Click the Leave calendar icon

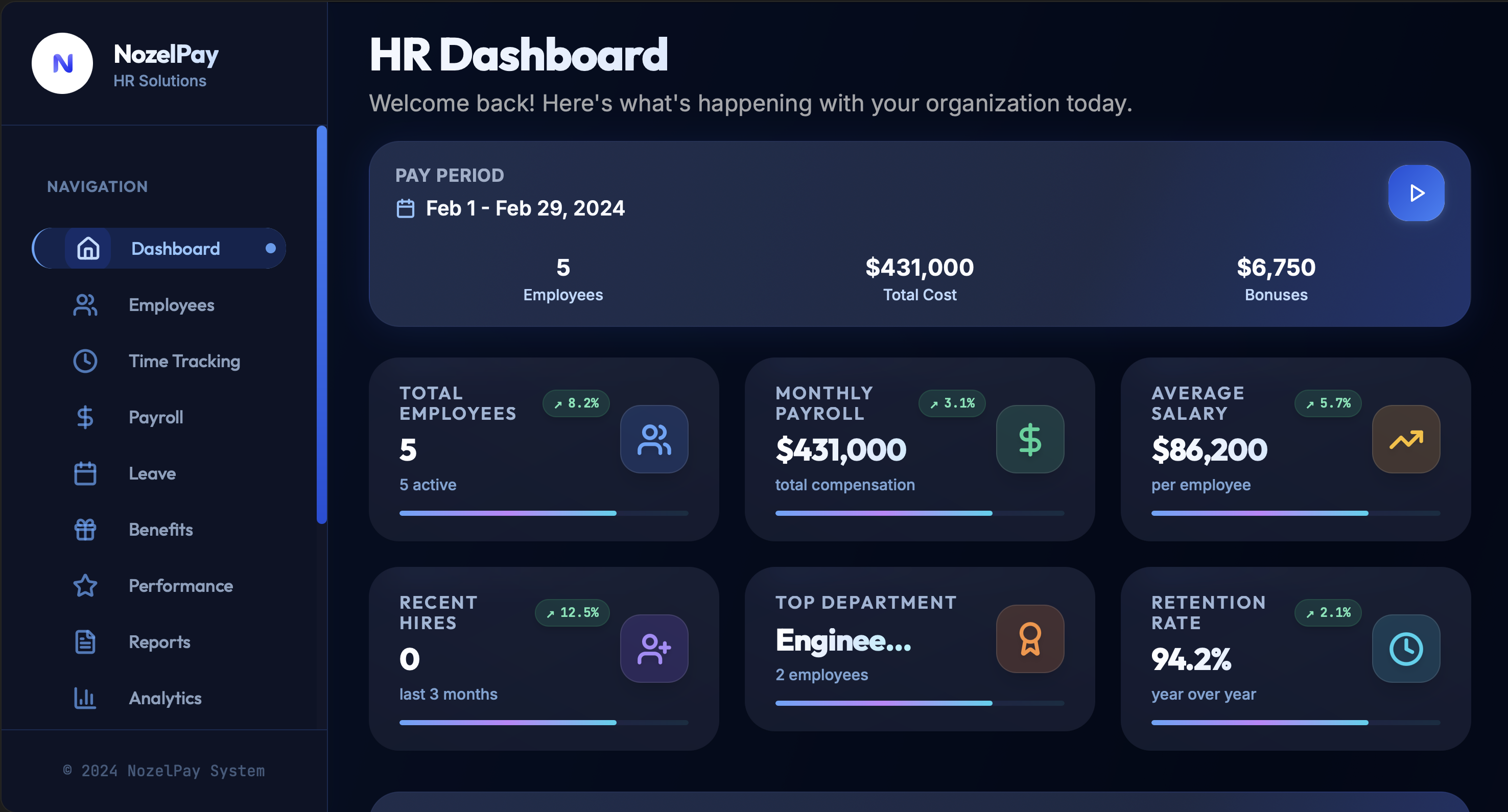(85, 473)
